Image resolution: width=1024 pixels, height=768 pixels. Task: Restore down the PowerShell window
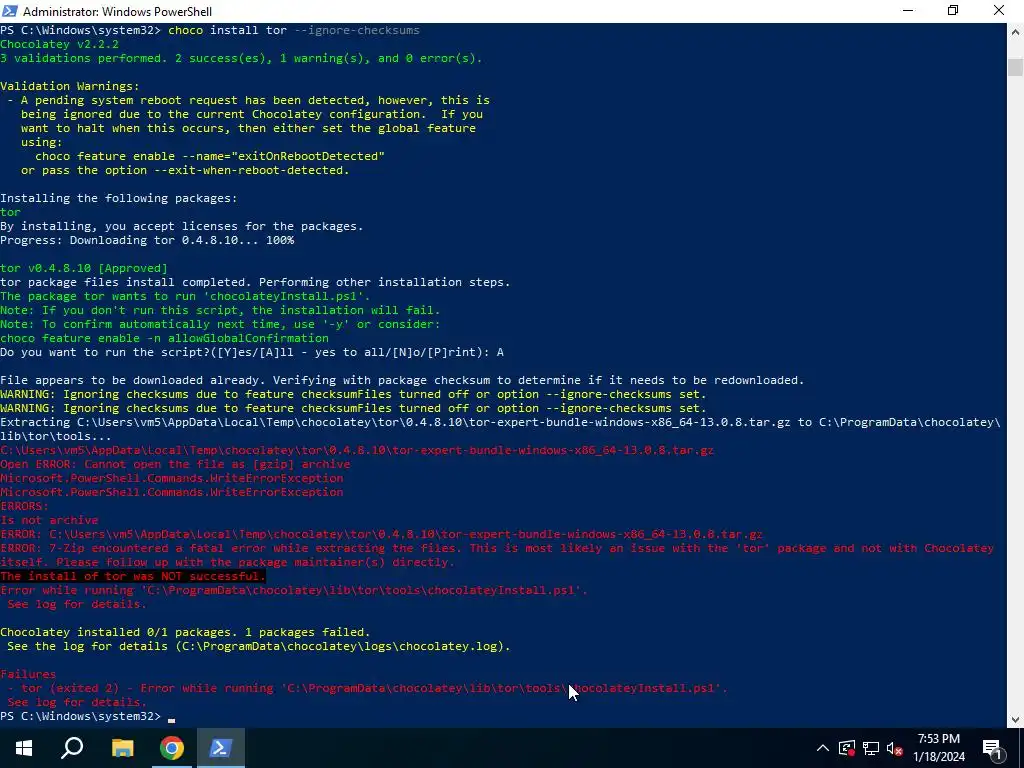coord(953,11)
